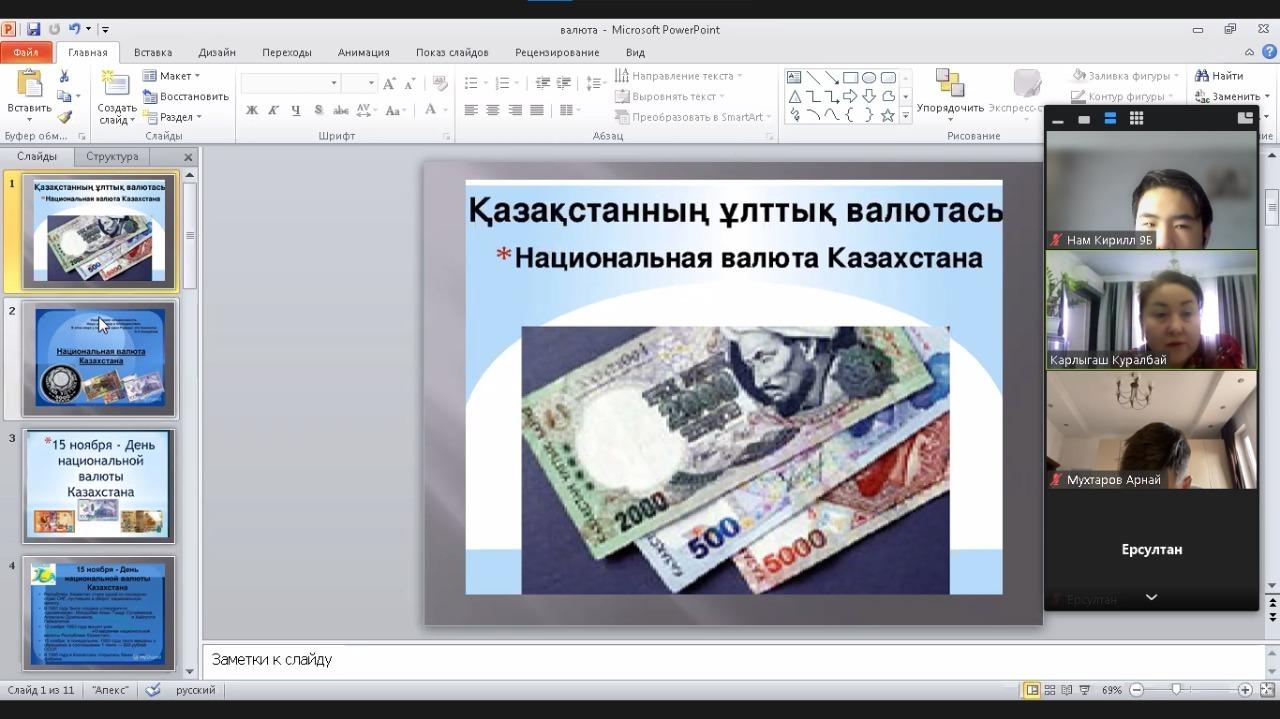
Task: Expand the shapes gallery more arrow
Action: 905,116
